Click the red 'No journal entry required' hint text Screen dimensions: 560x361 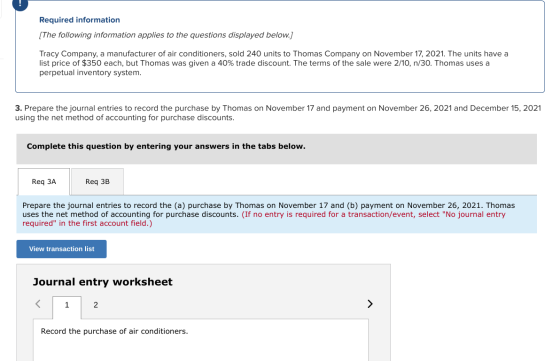(x=264, y=219)
